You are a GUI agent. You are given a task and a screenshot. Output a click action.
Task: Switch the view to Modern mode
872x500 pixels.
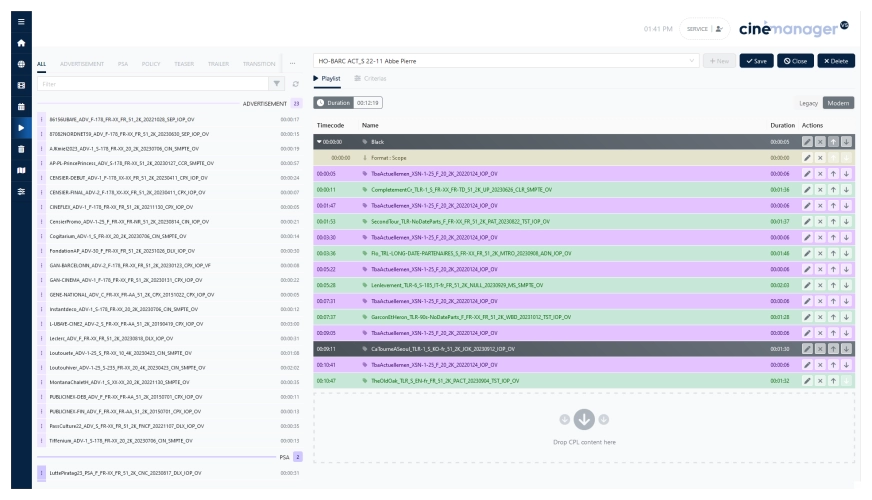click(x=839, y=103)
